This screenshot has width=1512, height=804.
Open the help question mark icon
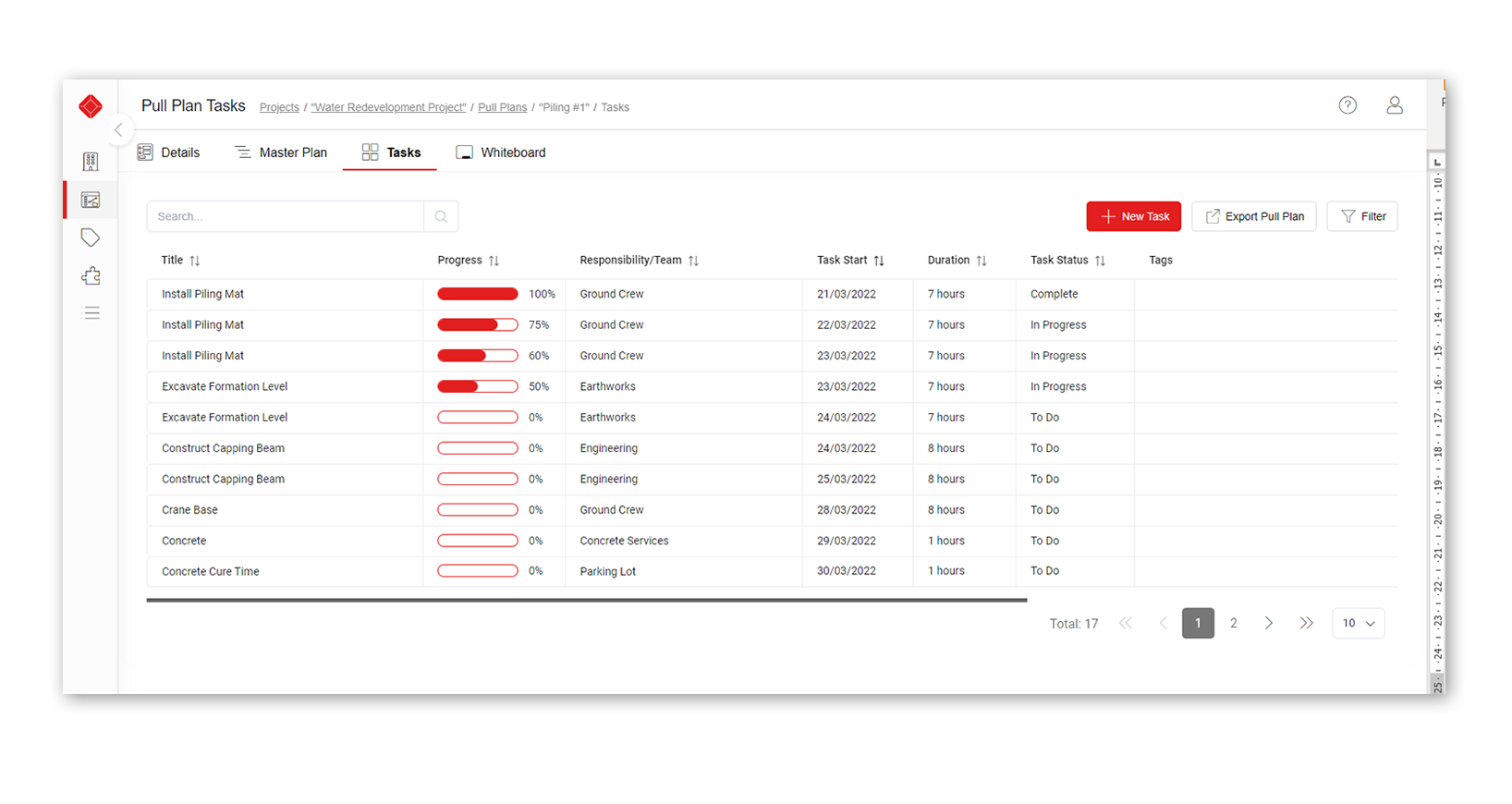click(1347, 105)
